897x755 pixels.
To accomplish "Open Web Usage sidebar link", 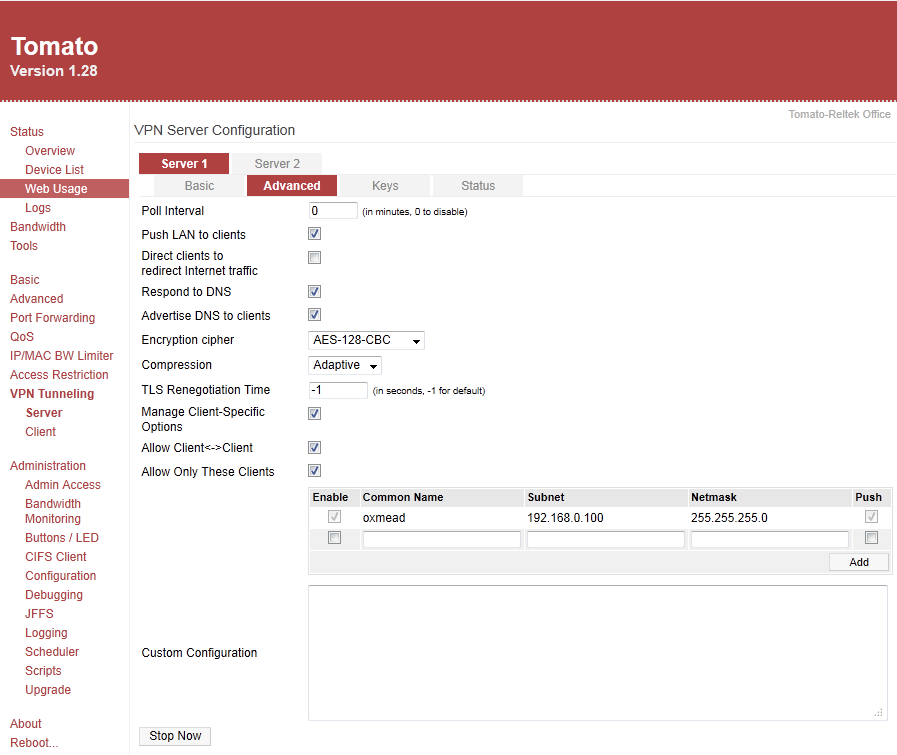I will pyautogui.click(x=56, y=189).
